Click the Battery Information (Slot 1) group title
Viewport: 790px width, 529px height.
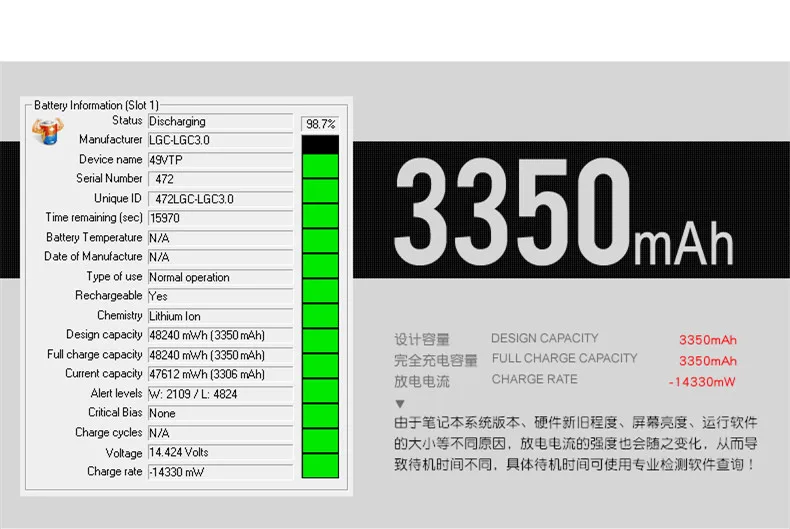(x=96, y=105)
